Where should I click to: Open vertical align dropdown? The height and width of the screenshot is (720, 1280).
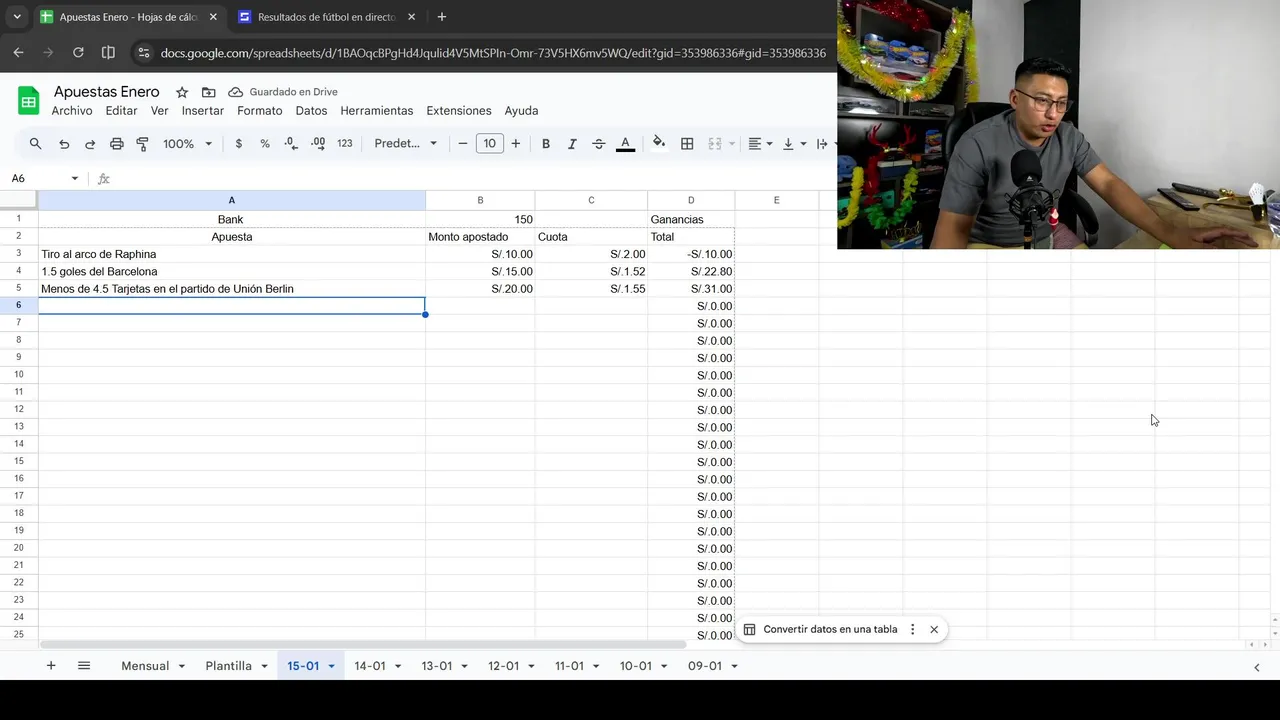click(x=794, y=144)
